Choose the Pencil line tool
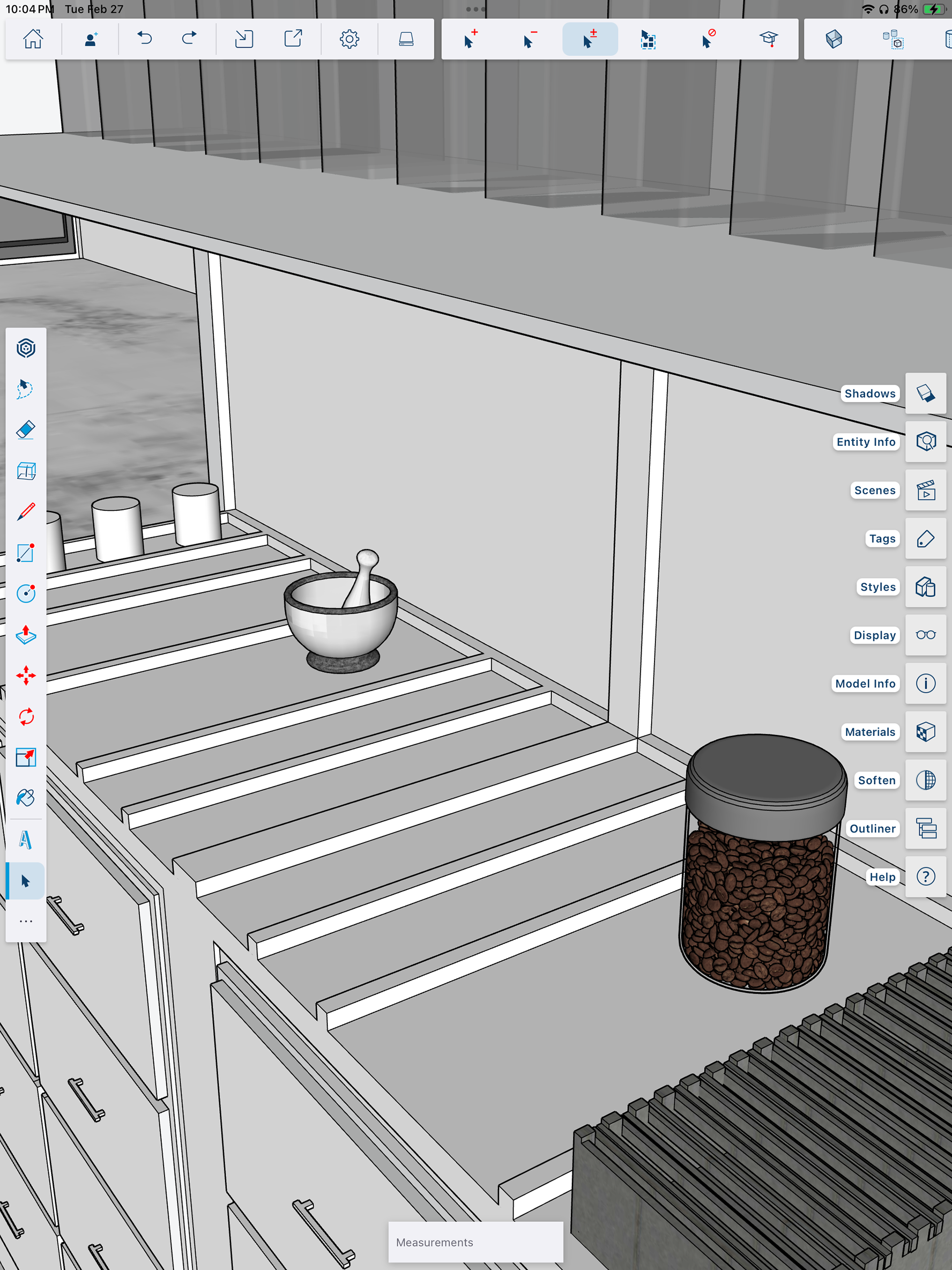Image resolution: width=952 pixels, height=1270 pixels. 26,512
